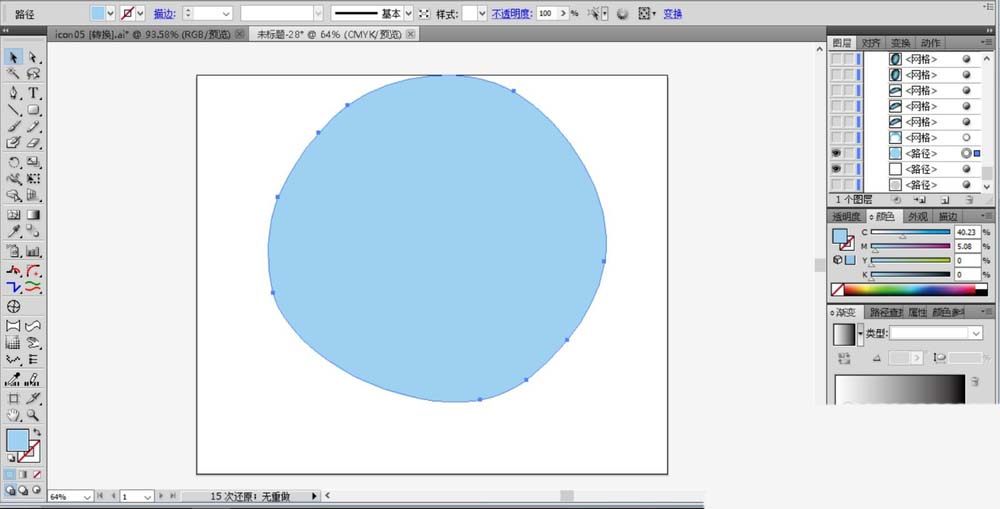Viewport: 1000px width, 509px height.
Task: Select the Scale tool
Action: coord(33,162)
